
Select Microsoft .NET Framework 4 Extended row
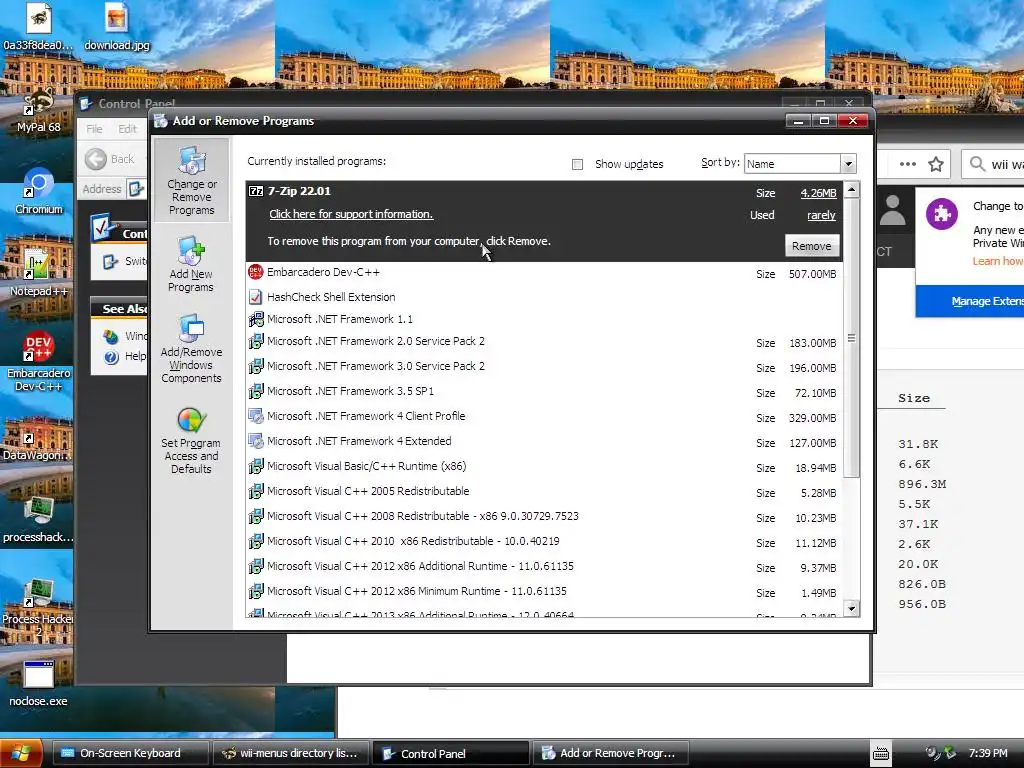pyautogui.click(x=545, y=441)
